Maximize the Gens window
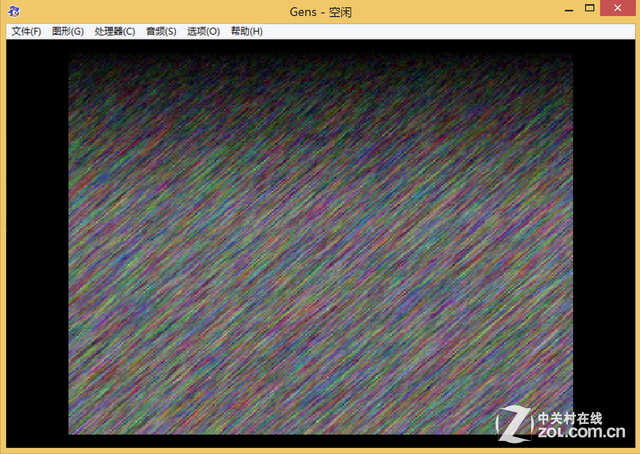 [x=589, y=8]
